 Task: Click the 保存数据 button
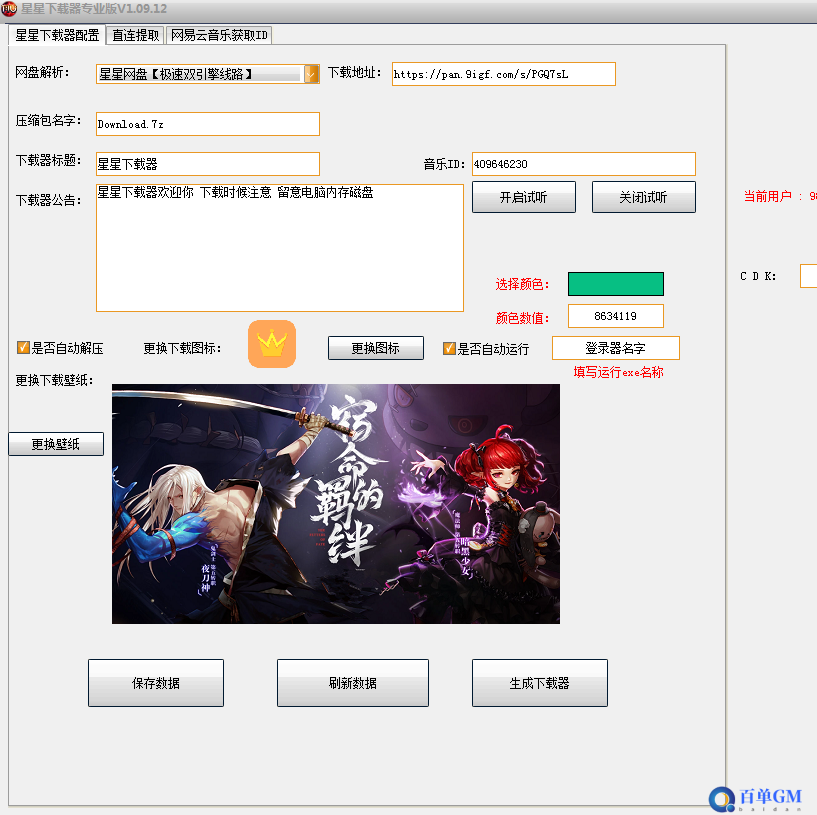tap(156, 683)
